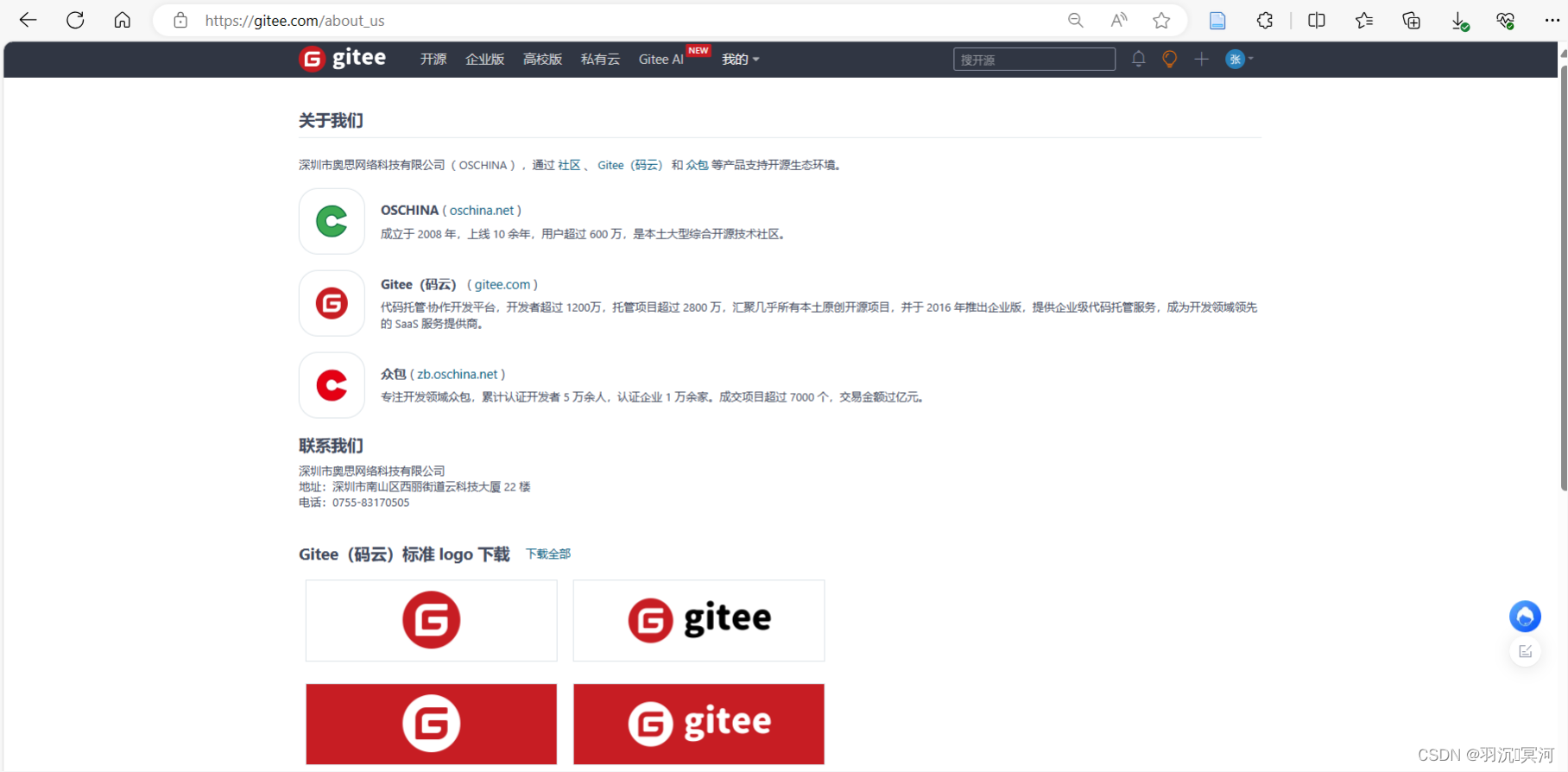This screenshot has height=772, width=1568.
Task: Open the blue document icon in the browser toolbar
Action: point(1217,20)
